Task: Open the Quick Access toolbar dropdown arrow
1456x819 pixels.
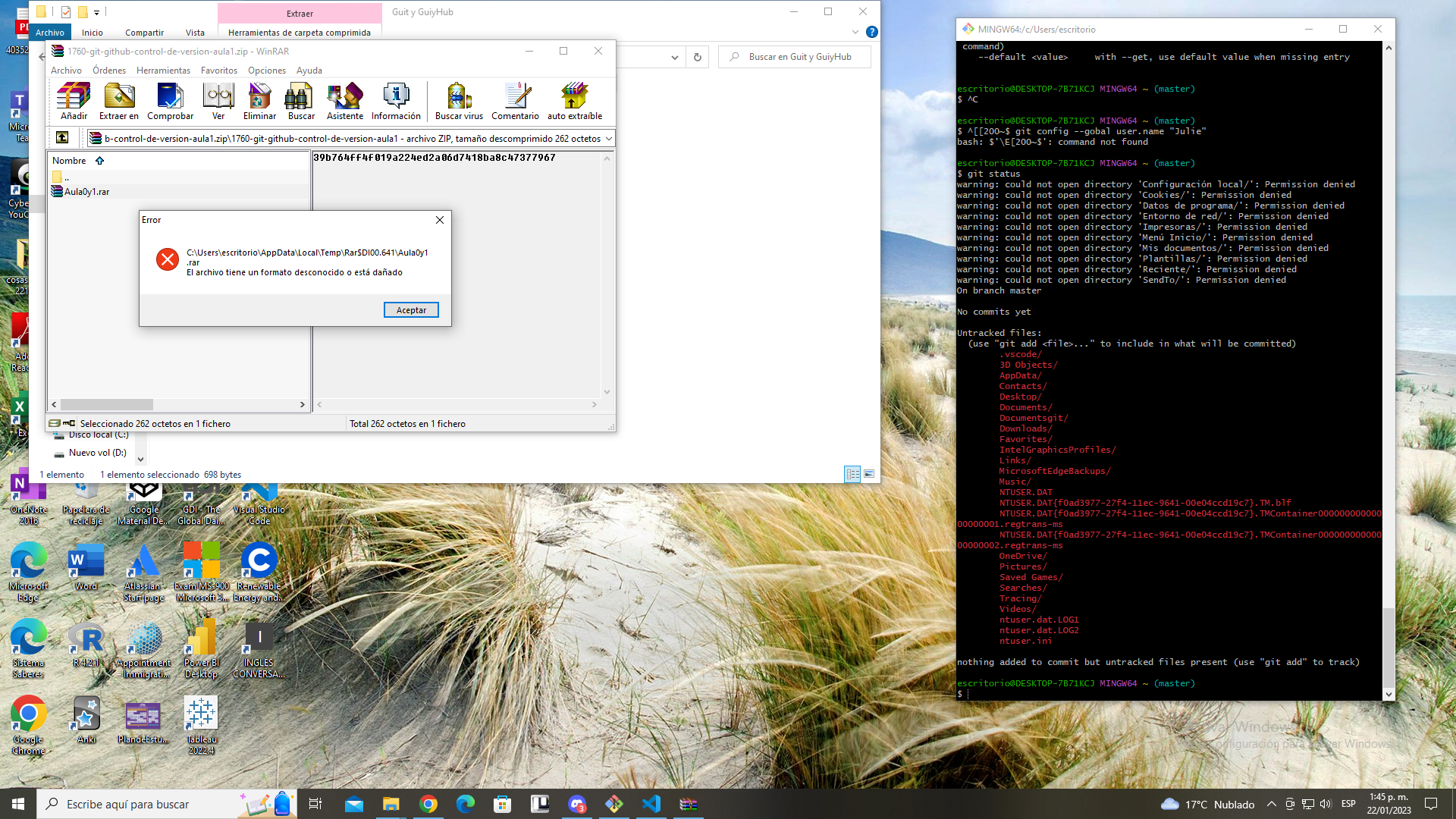Action: (97, 12)
